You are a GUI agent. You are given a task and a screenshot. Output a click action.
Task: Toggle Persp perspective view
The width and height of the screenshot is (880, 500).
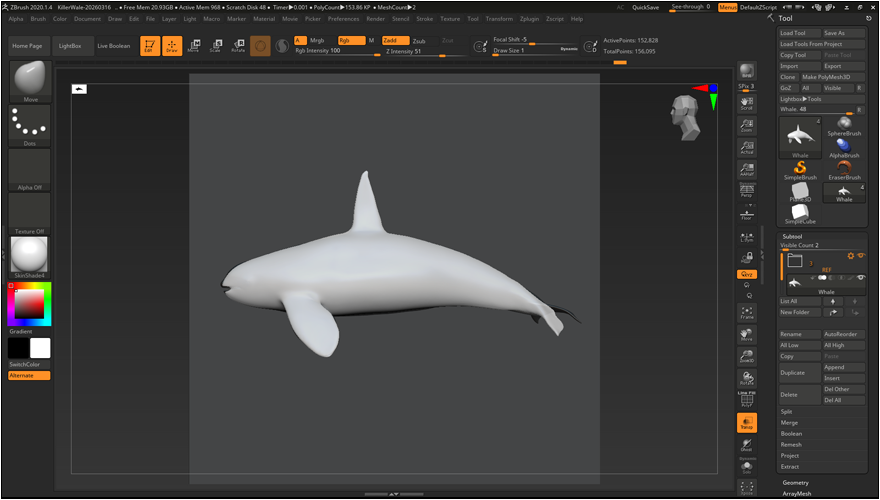coord(746,189)
